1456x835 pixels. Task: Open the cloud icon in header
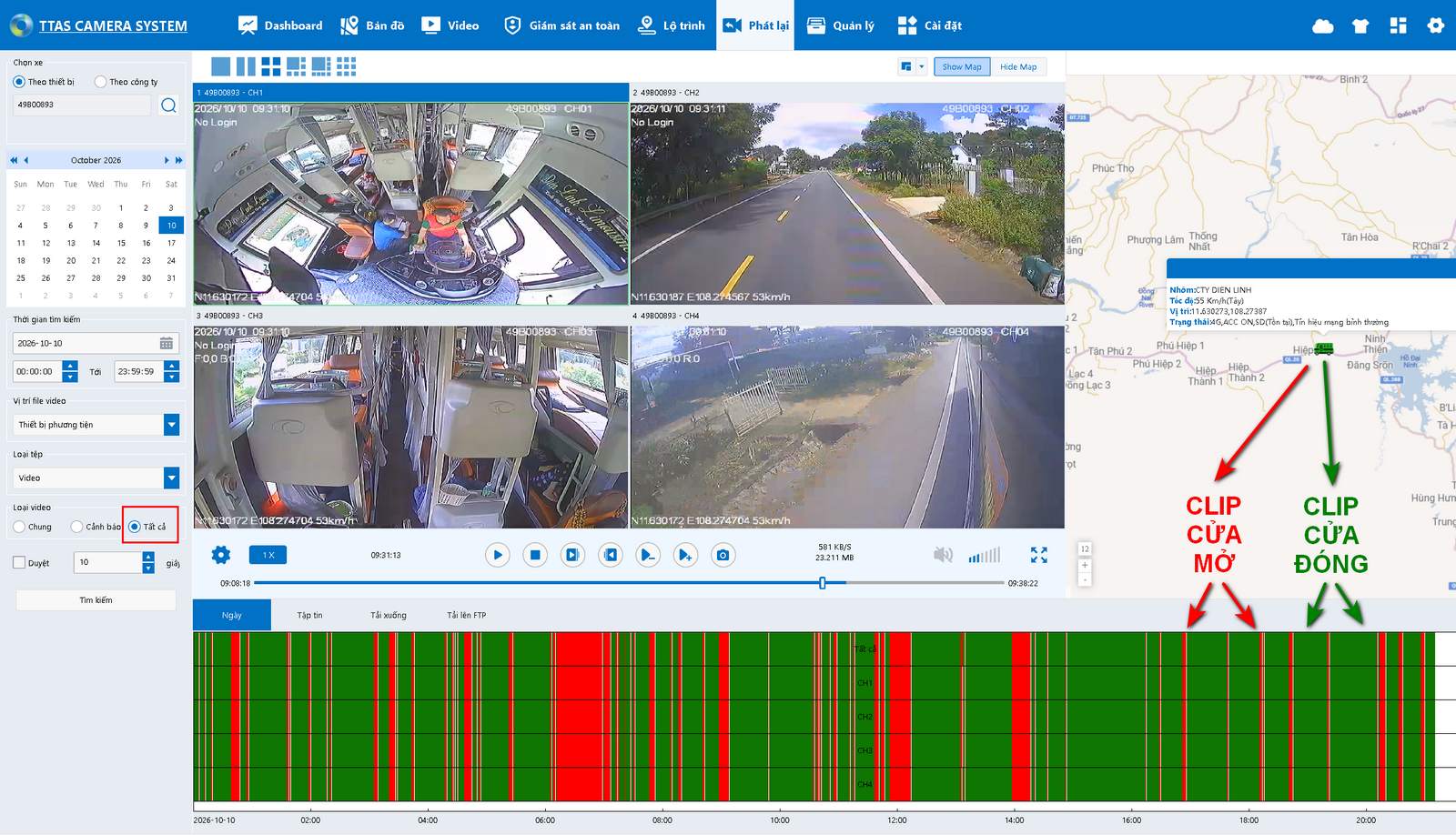point(1323,25)
